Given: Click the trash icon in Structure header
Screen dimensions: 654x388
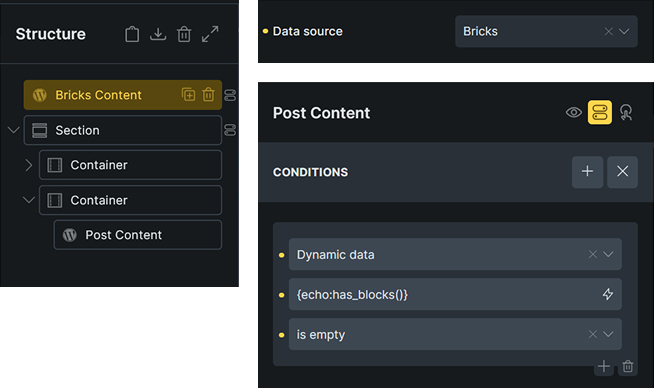Looking at the screenshot, I should click(x=184, y=34).
